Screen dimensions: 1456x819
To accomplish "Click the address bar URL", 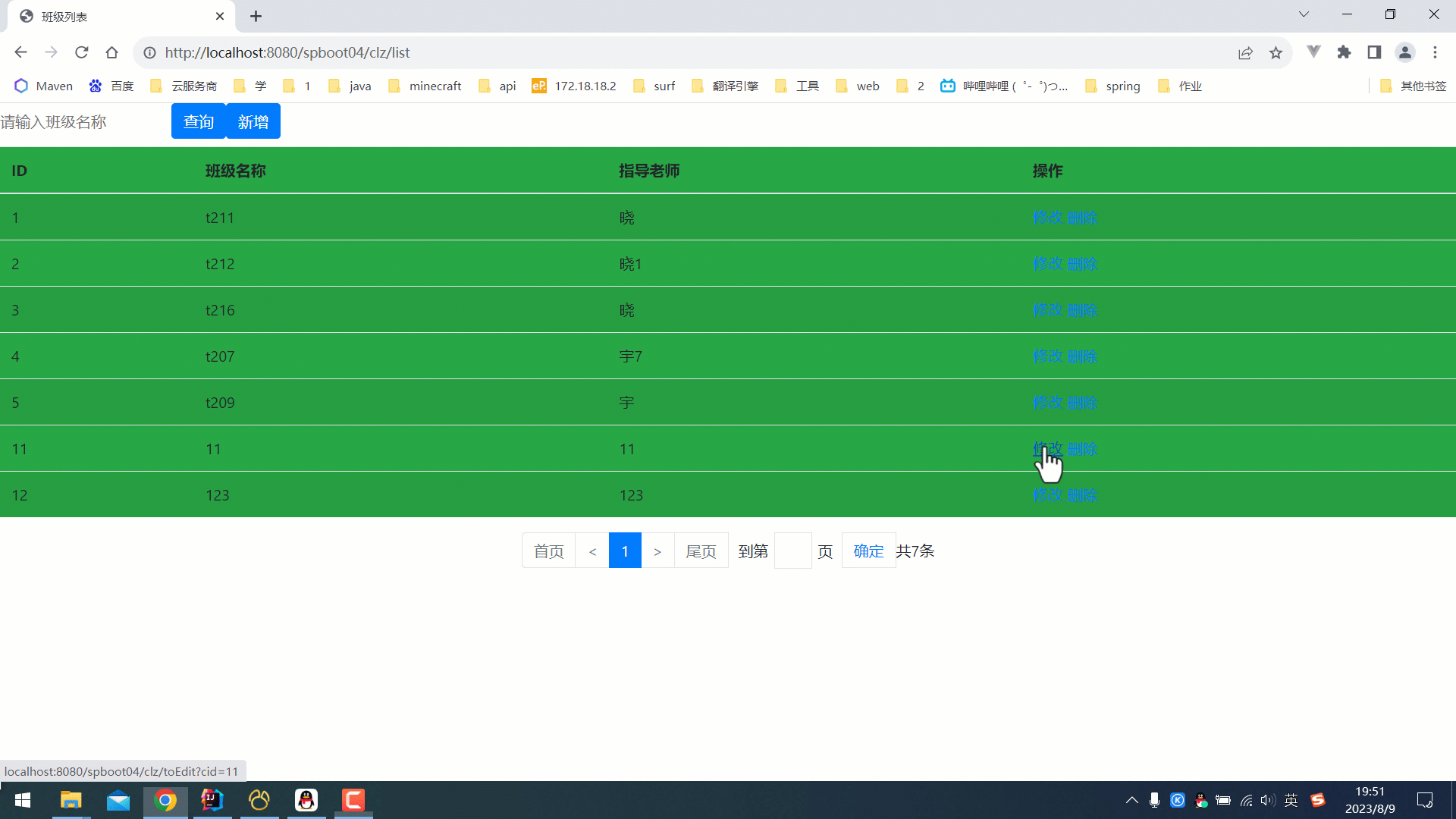I will (x=287, y=52).
